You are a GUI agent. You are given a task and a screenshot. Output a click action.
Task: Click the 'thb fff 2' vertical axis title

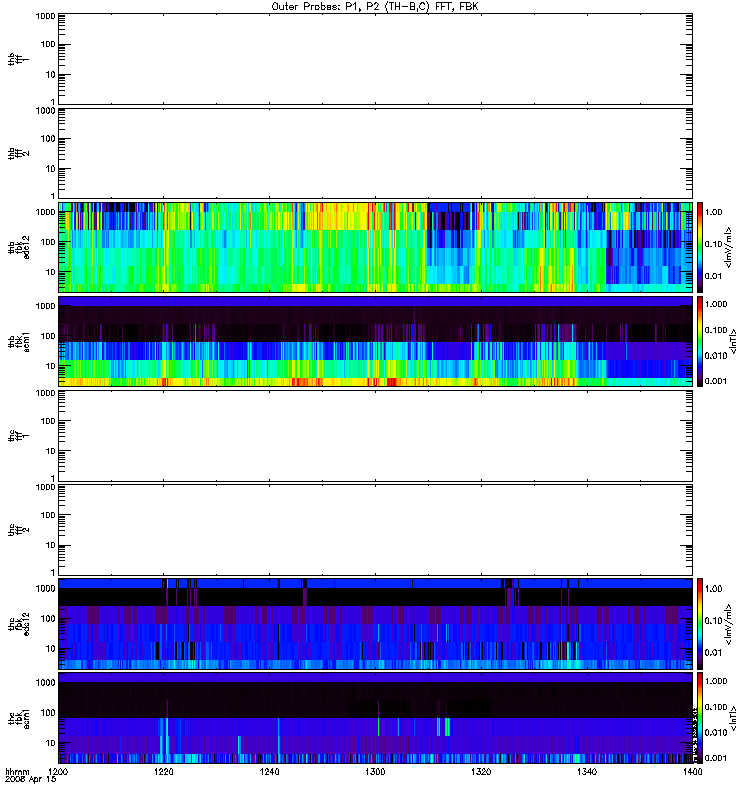[x=19, y=154]
